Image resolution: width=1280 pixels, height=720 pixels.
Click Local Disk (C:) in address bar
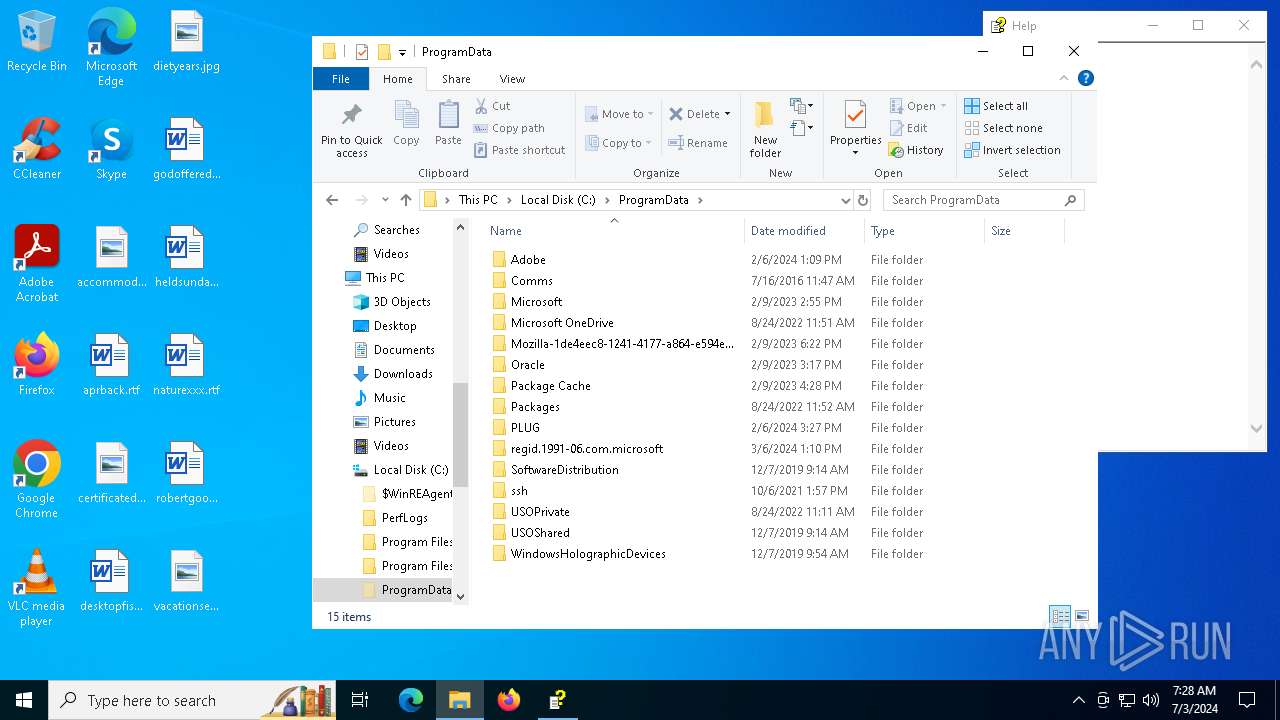(x=558, y=200)
